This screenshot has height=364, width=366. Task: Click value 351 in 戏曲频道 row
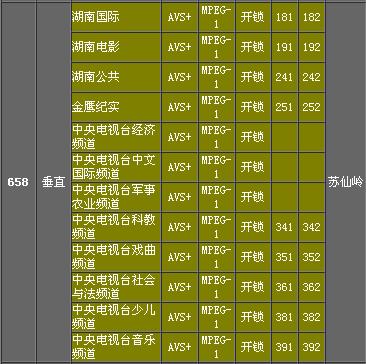[x=284, y=257]
